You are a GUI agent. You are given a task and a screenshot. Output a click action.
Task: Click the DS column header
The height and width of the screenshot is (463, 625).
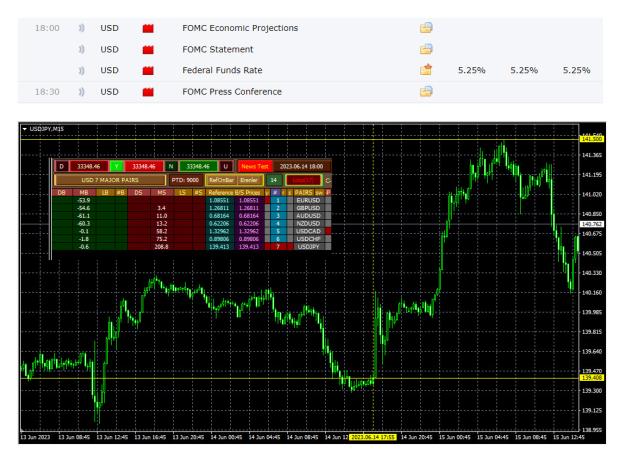(x=138, y=192)
